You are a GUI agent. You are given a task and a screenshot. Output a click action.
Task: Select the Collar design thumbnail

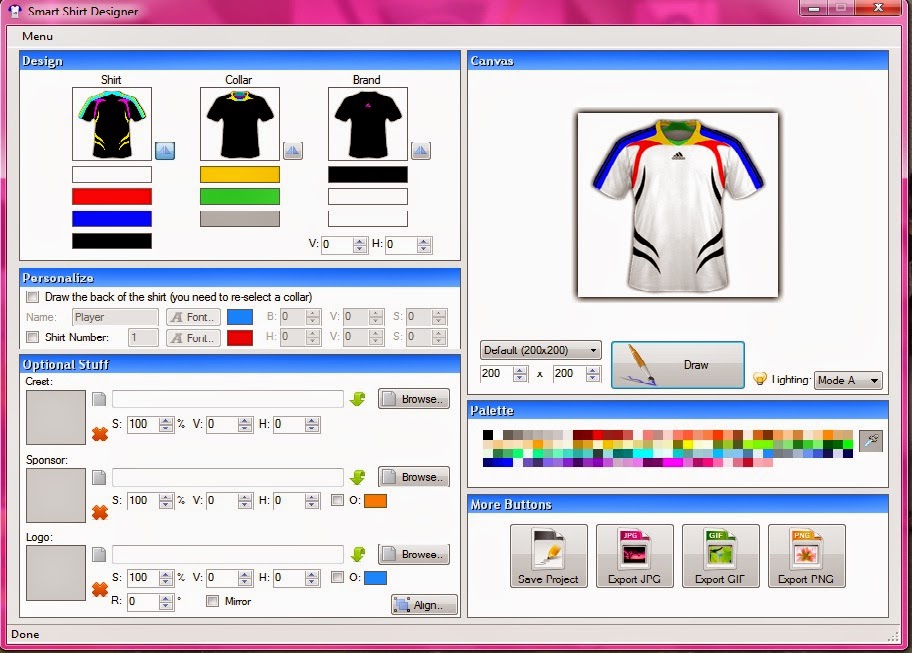tap(240, 124)
